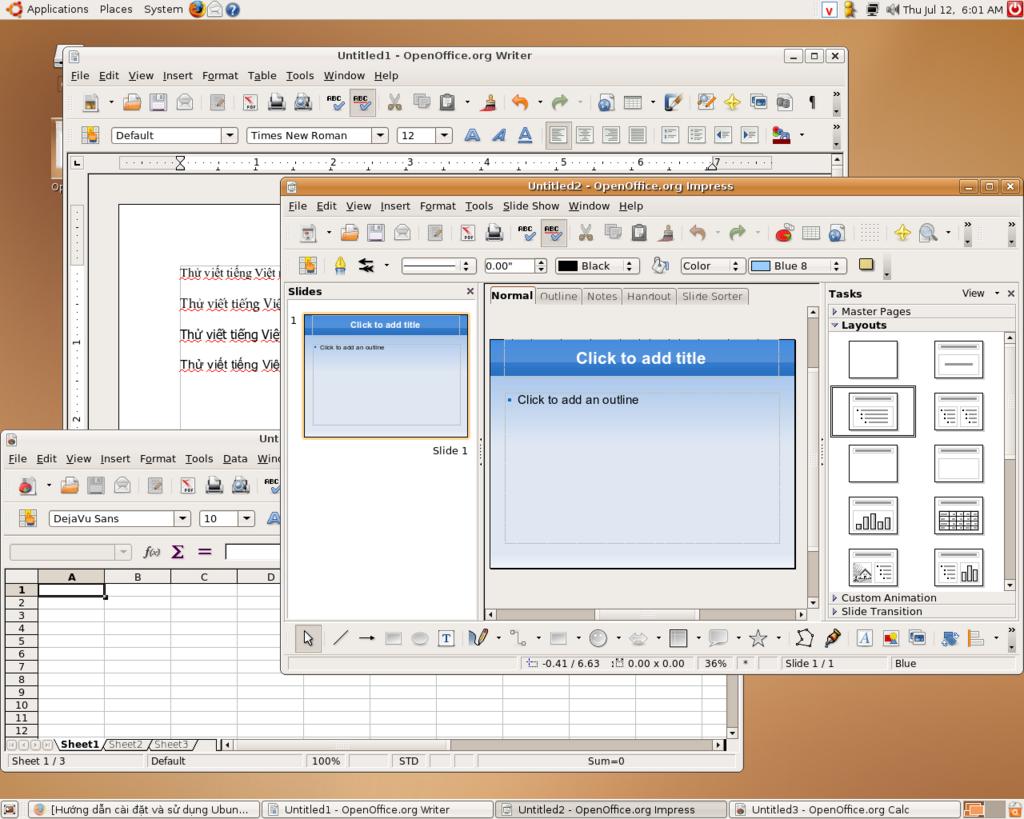Toggle AutoSpellcheck in the Impress toolbar

pos(554,233)
